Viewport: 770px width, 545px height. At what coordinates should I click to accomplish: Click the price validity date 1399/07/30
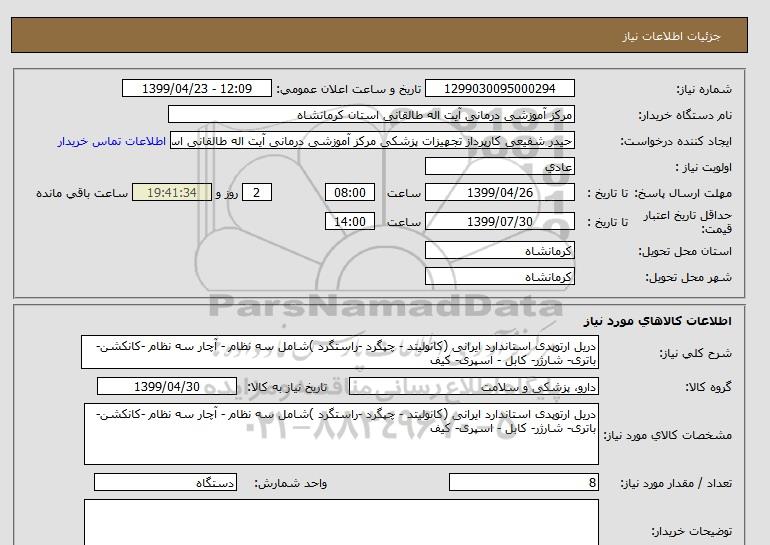tap(499, 221)
